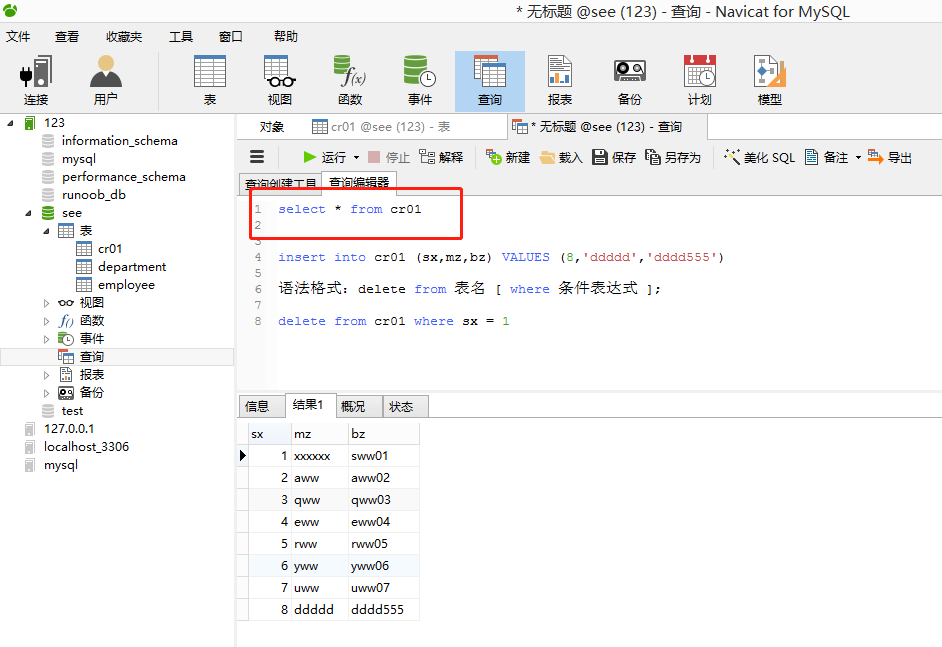The height and width of the screenshot is (647, 942).
Task: Open the 备注 dropdown arrow
Action: coord(858,157)
